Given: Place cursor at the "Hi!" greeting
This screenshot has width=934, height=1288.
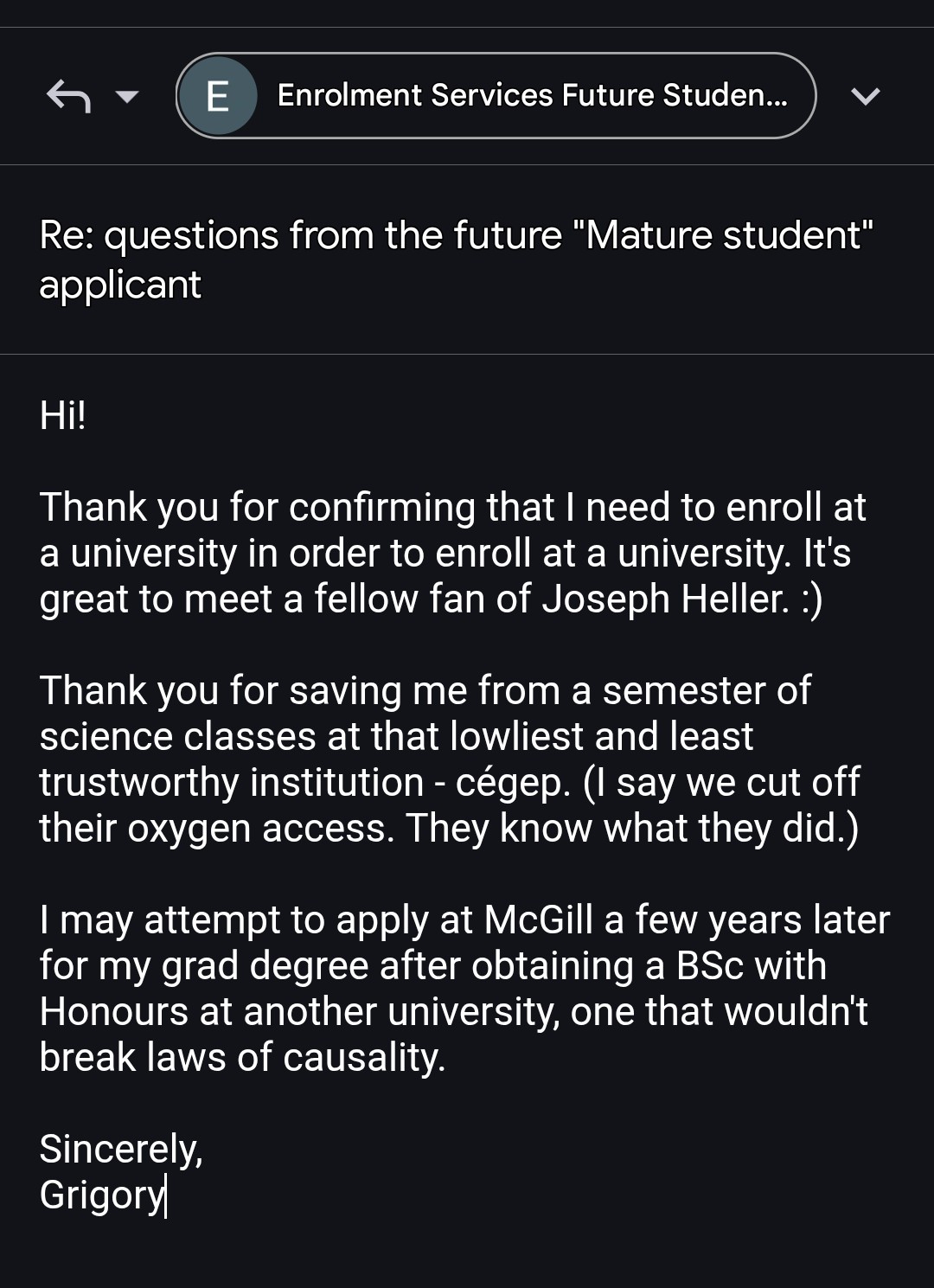Looking at the screenshot, I should (x=62, y=416).
